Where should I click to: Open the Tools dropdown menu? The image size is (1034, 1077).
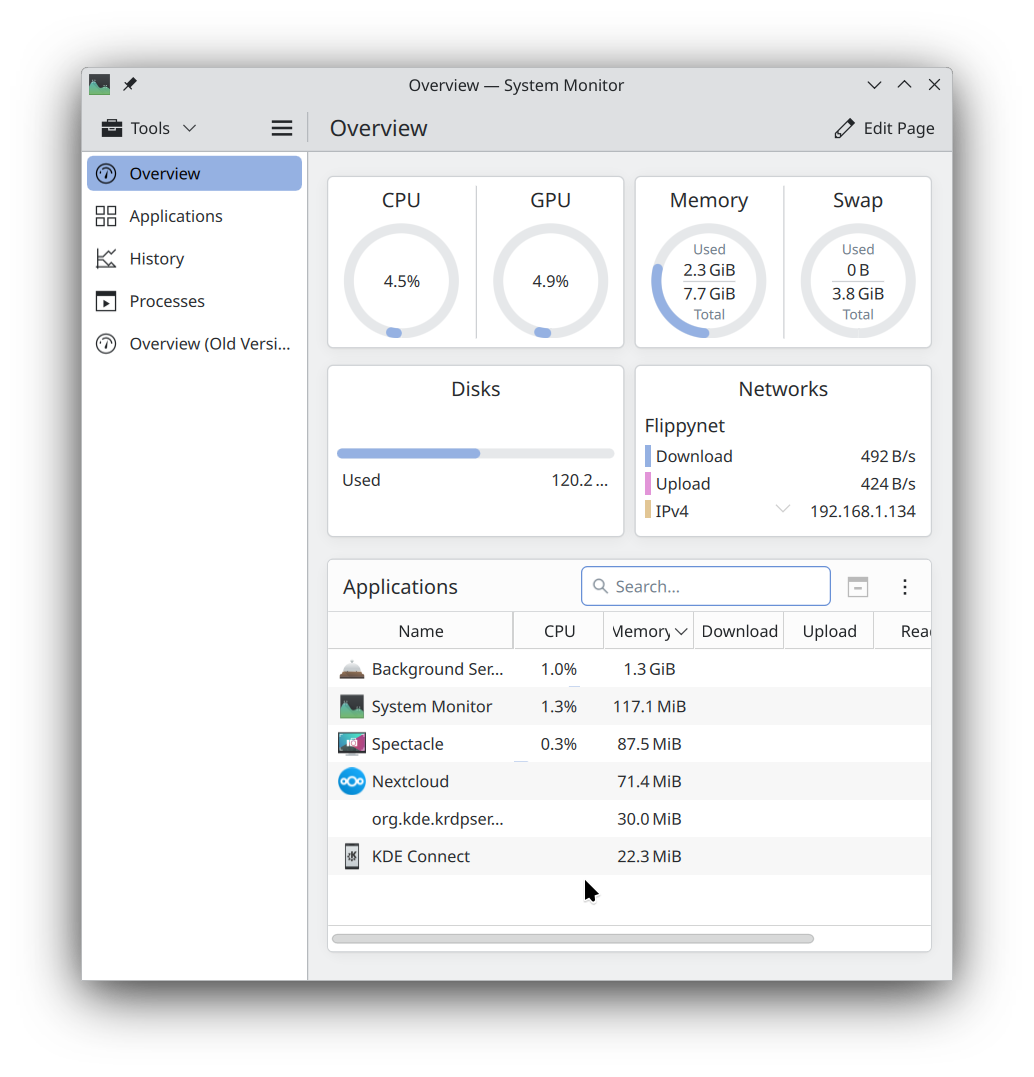pos(149,128)
